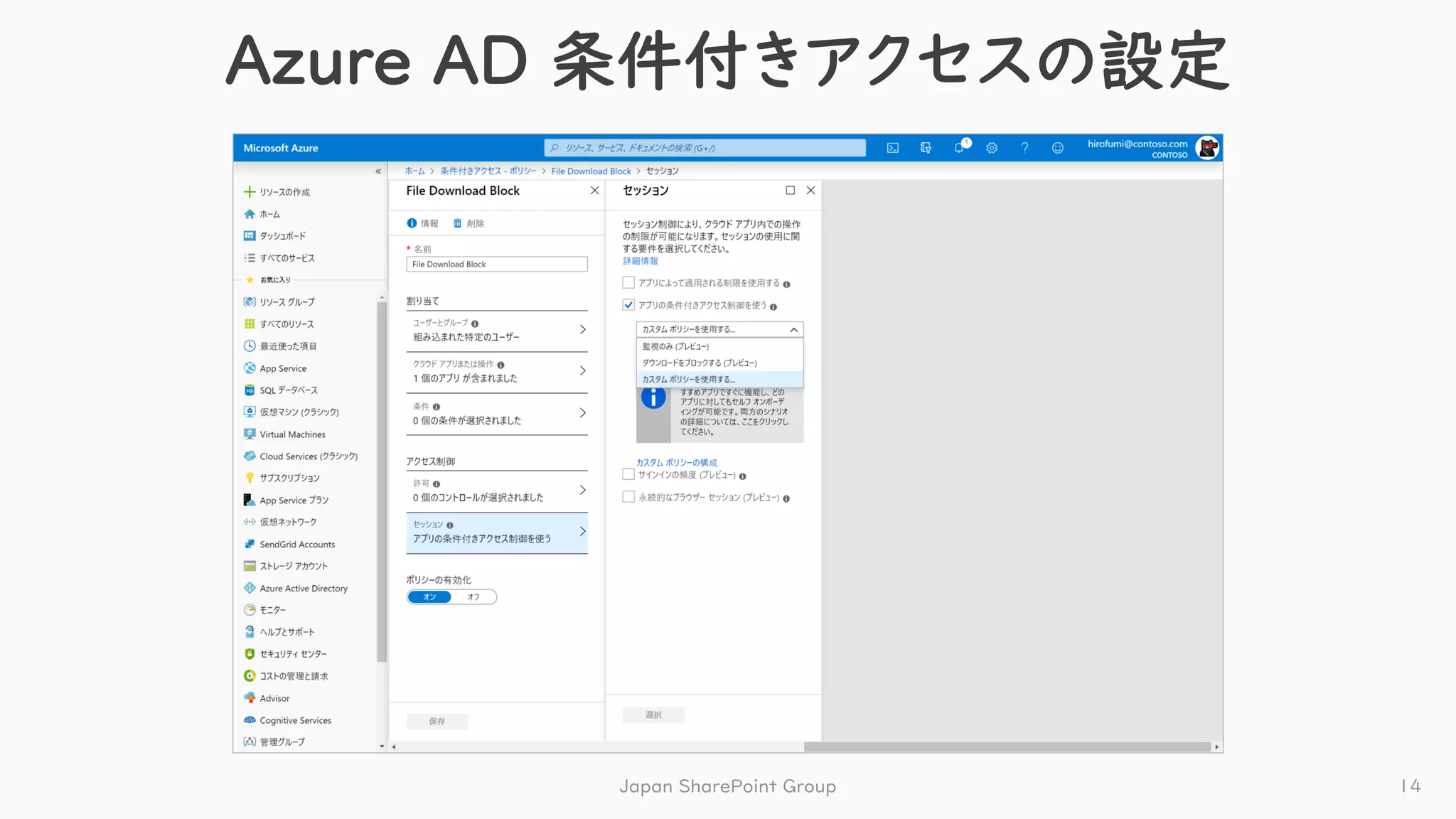The width and height of the screenshot is (1456, 819).
Task: Click the user account avatar
Action: [x=1208, y=148]
